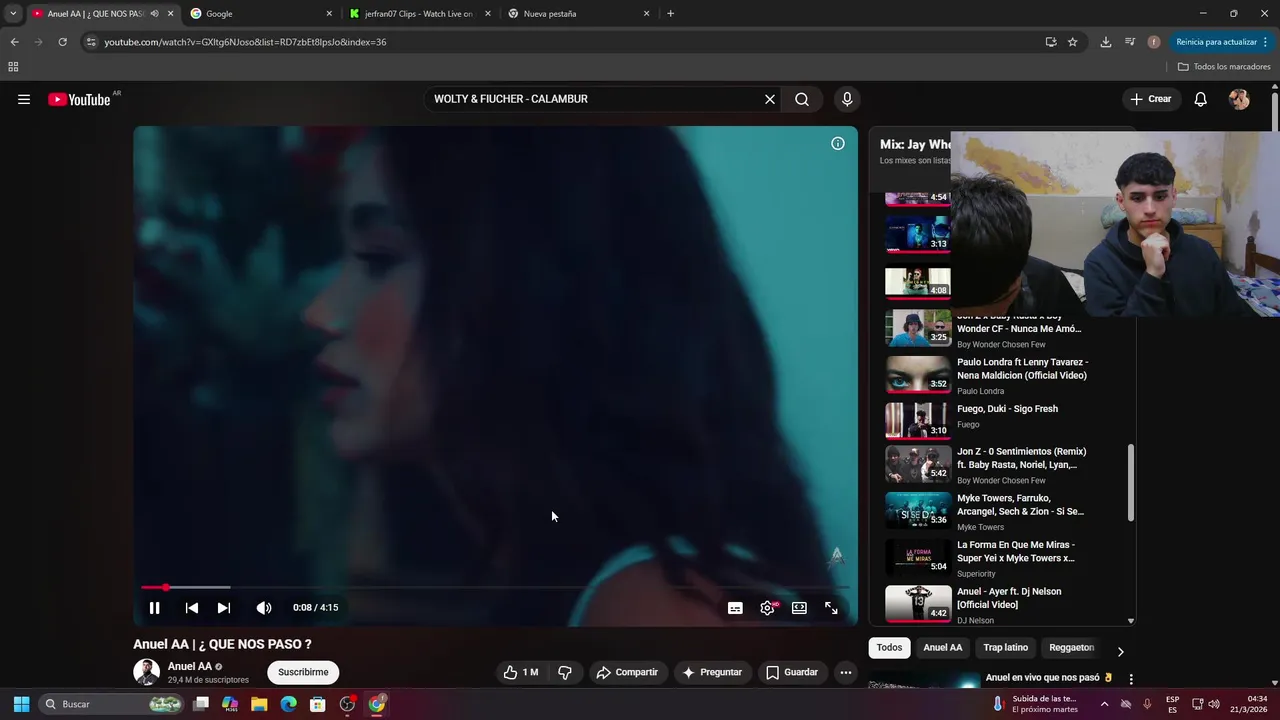Switch to theater mode
Image resolution: width=1280 pixels, height=720 pixels.
799,608
